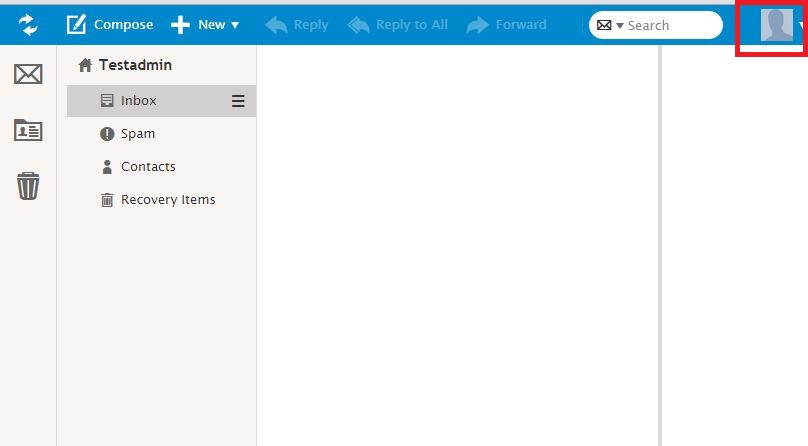808x446 pixels.
Task: Compose a new email message
Action: pyautogui.click(x=110, y=24)
